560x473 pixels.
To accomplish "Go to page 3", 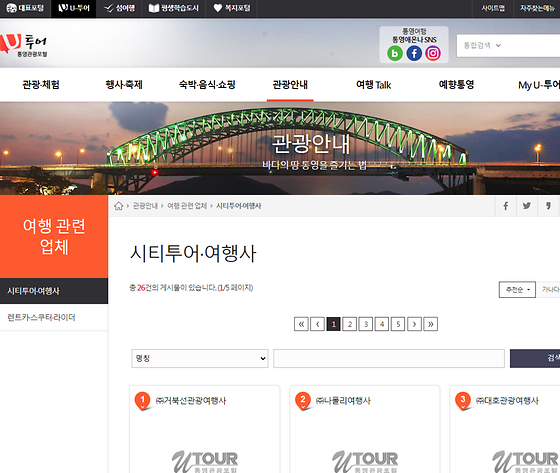I will point(366,324).
